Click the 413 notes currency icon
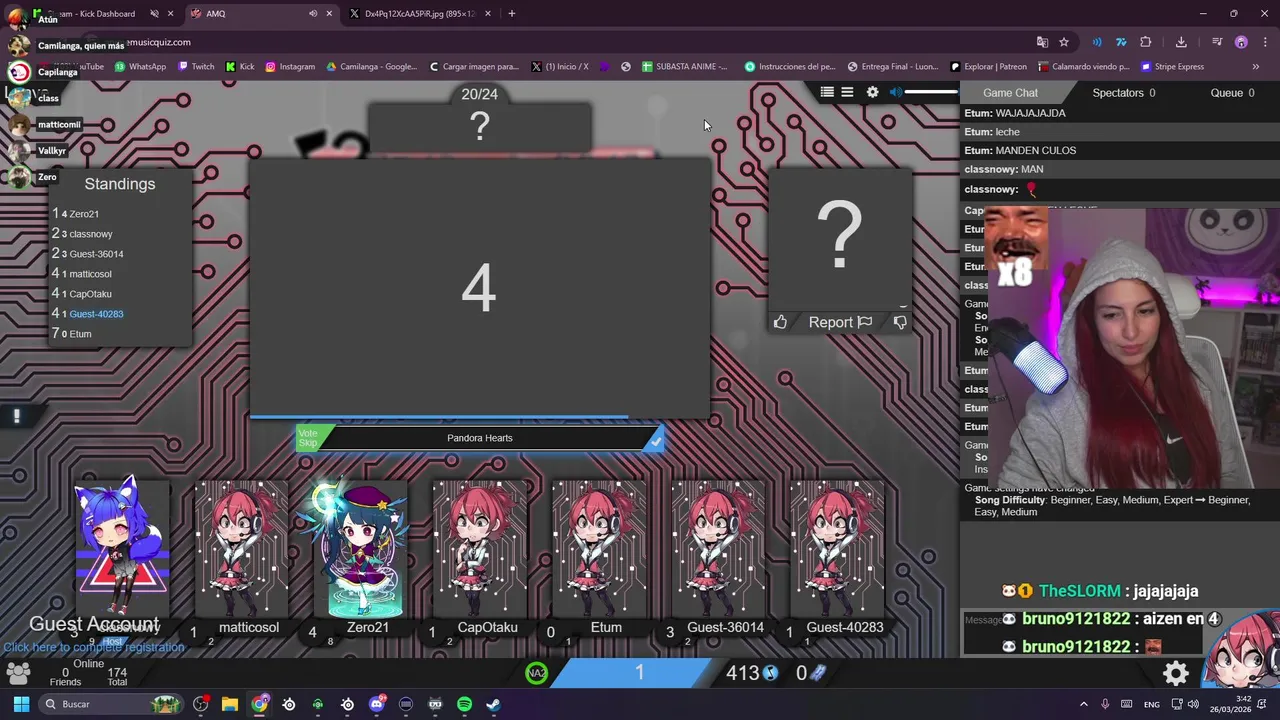Screen dimensions: 1280x720 click(x=770, y=673)
